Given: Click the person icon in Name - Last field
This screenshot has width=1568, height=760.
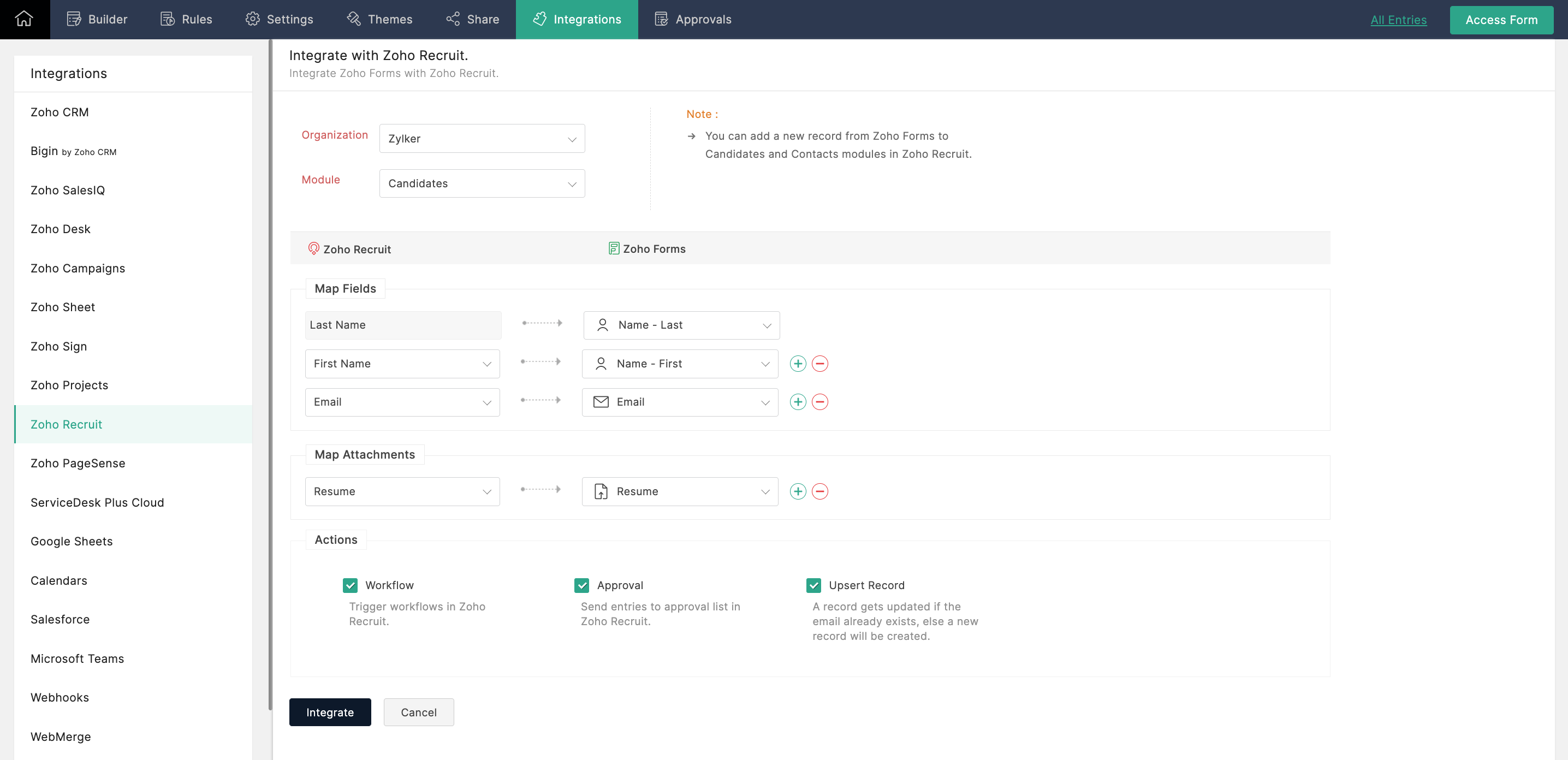Looking at the screenshot, I should click(603, 325).
